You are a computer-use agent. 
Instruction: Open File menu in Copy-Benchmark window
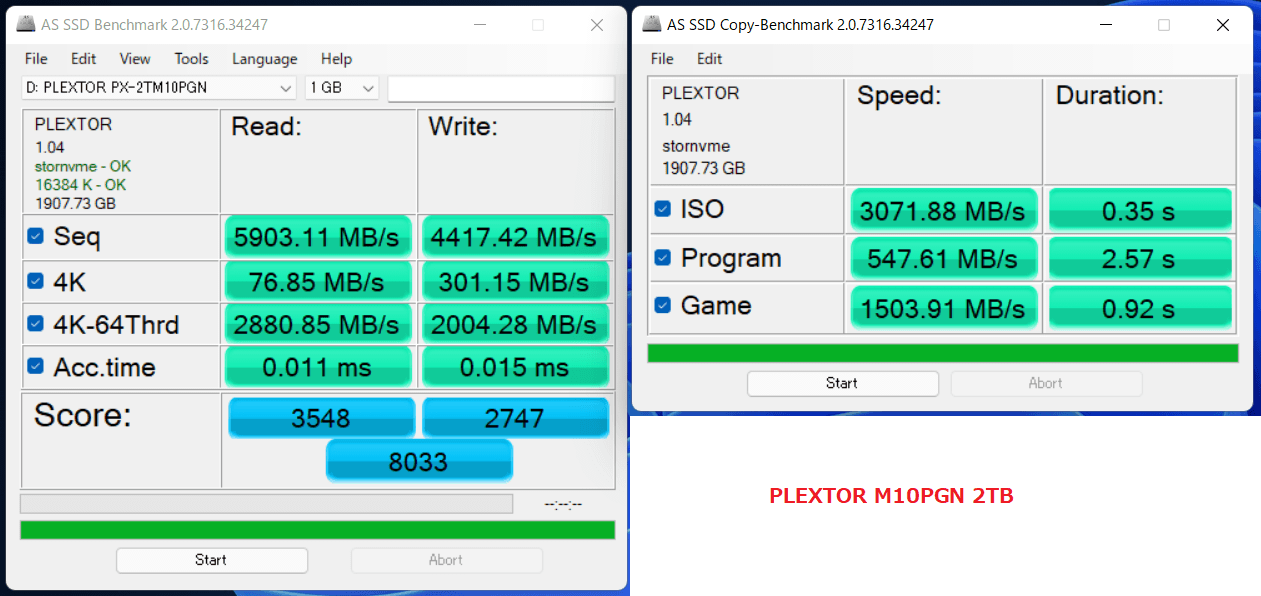(662, 59)
